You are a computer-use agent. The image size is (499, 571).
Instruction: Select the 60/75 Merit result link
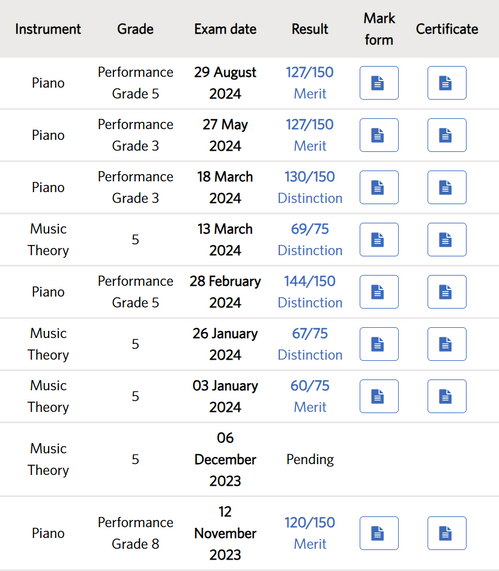pyautogui.click(x=310, y=396)
